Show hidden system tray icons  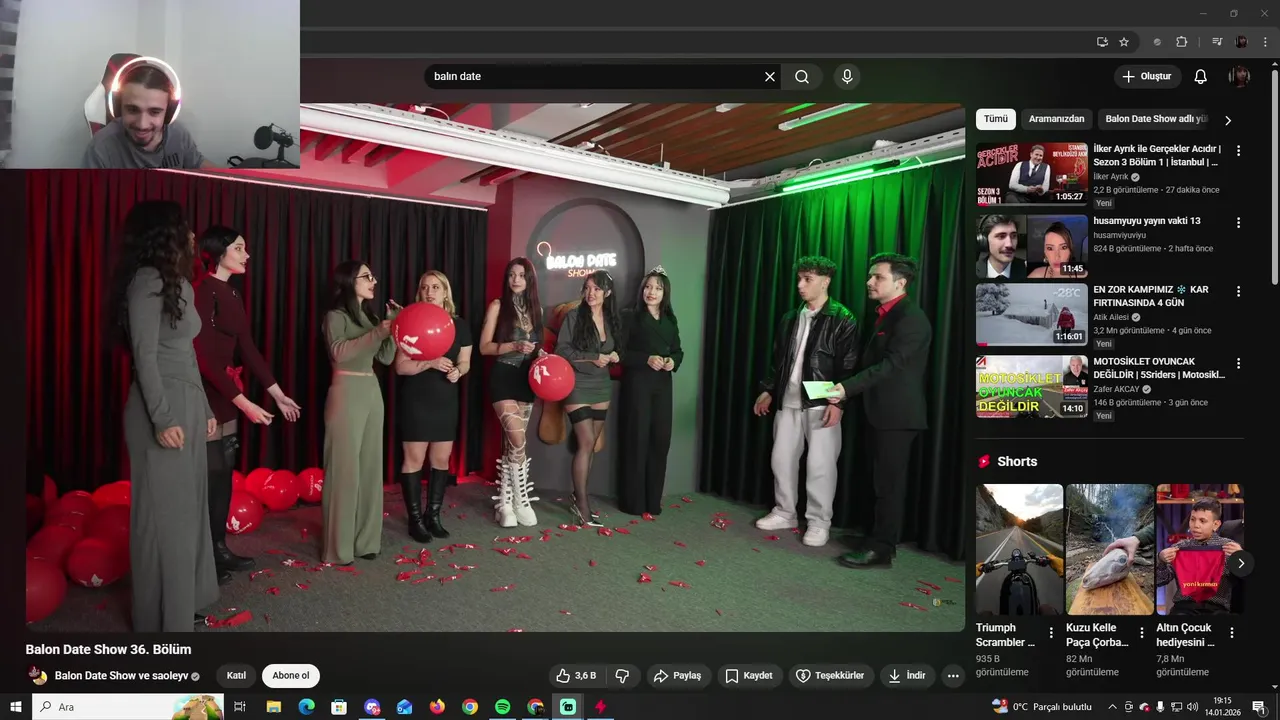pos(1112,707)
